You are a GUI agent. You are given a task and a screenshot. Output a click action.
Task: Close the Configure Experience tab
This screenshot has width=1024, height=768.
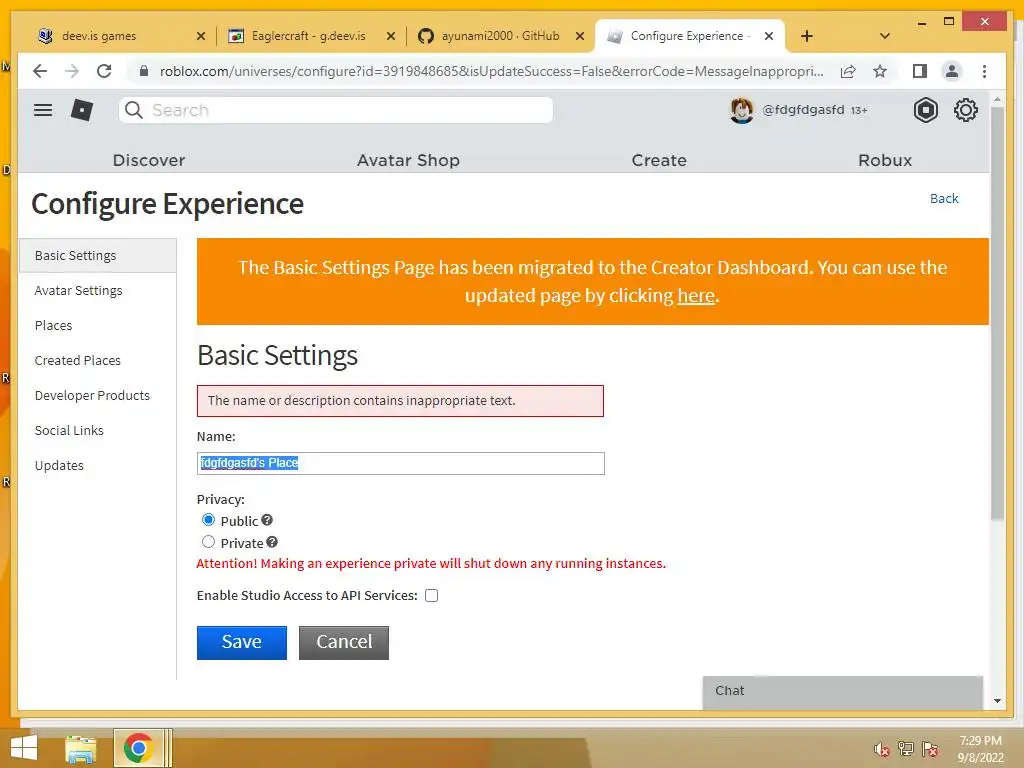pos(769,36)
